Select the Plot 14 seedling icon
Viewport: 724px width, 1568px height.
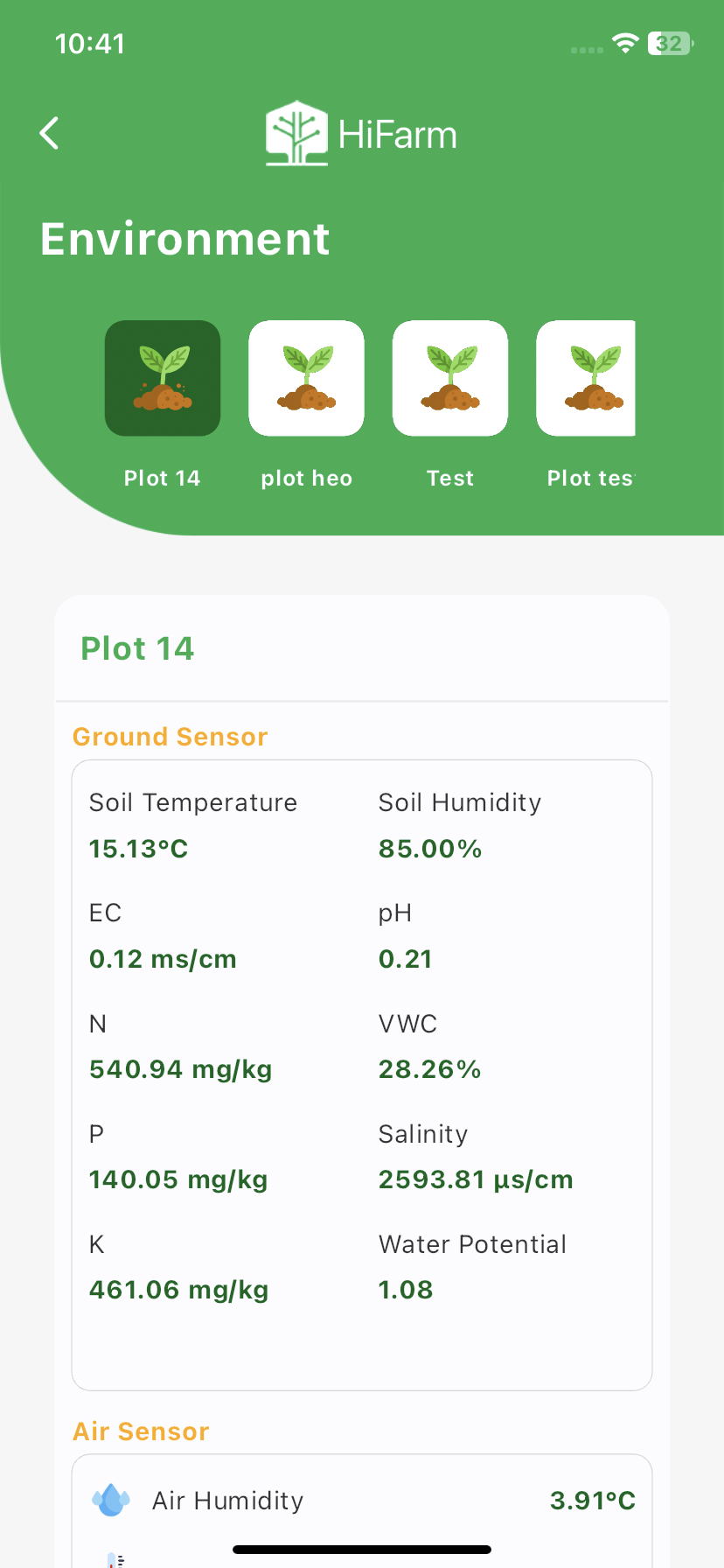tap(163, 378)
